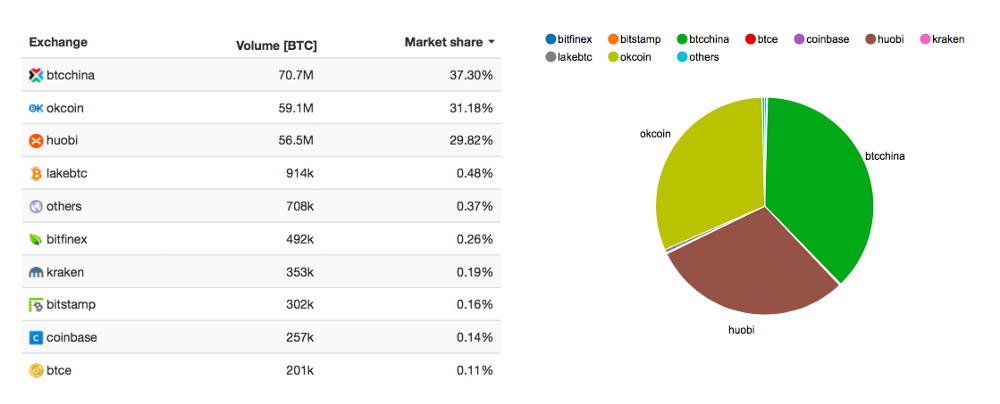
Task: Click the 0.37% market share cell
Action: point(474,207)
